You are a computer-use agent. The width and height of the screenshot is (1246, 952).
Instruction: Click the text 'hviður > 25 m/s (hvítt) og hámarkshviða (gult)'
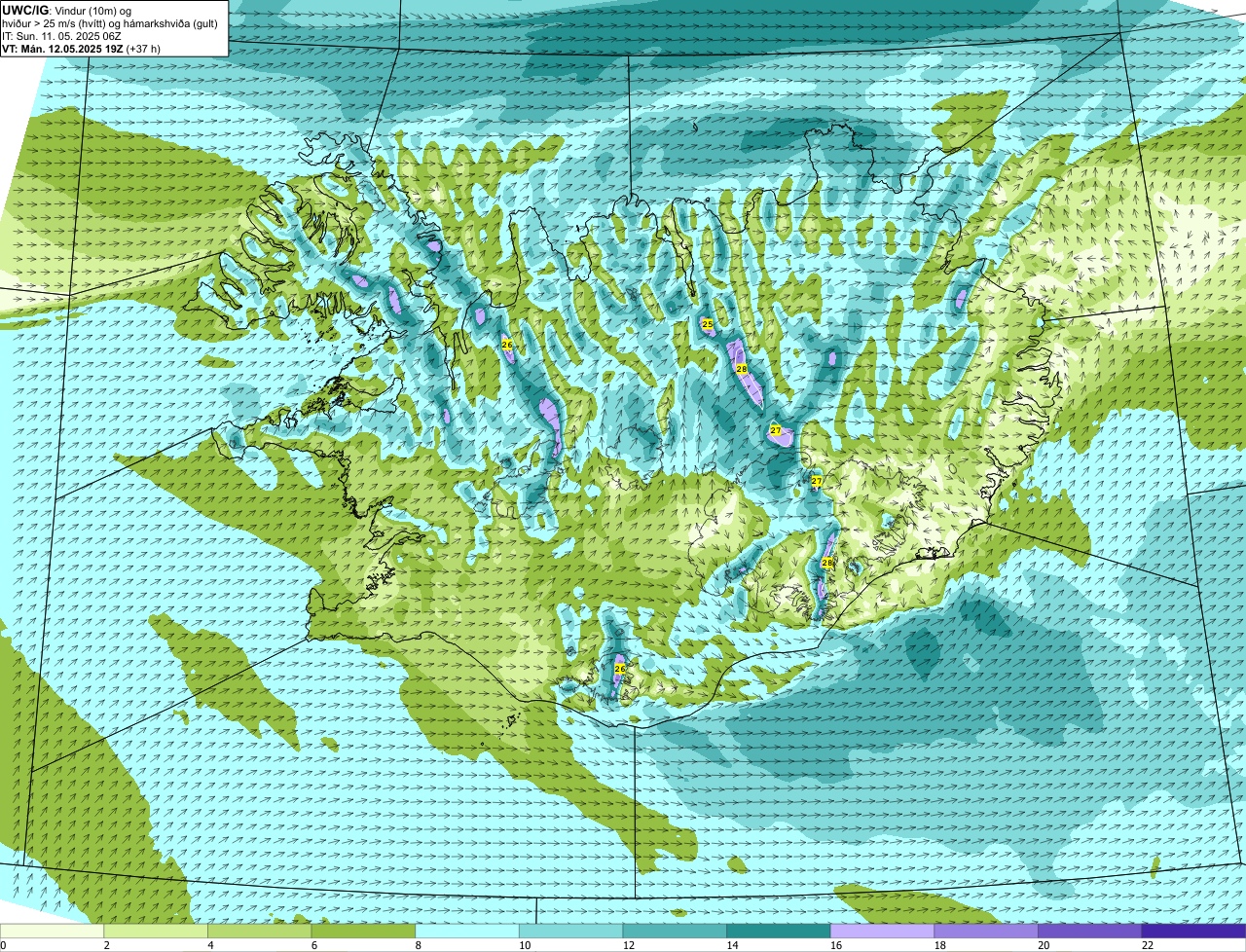[110, 23]
